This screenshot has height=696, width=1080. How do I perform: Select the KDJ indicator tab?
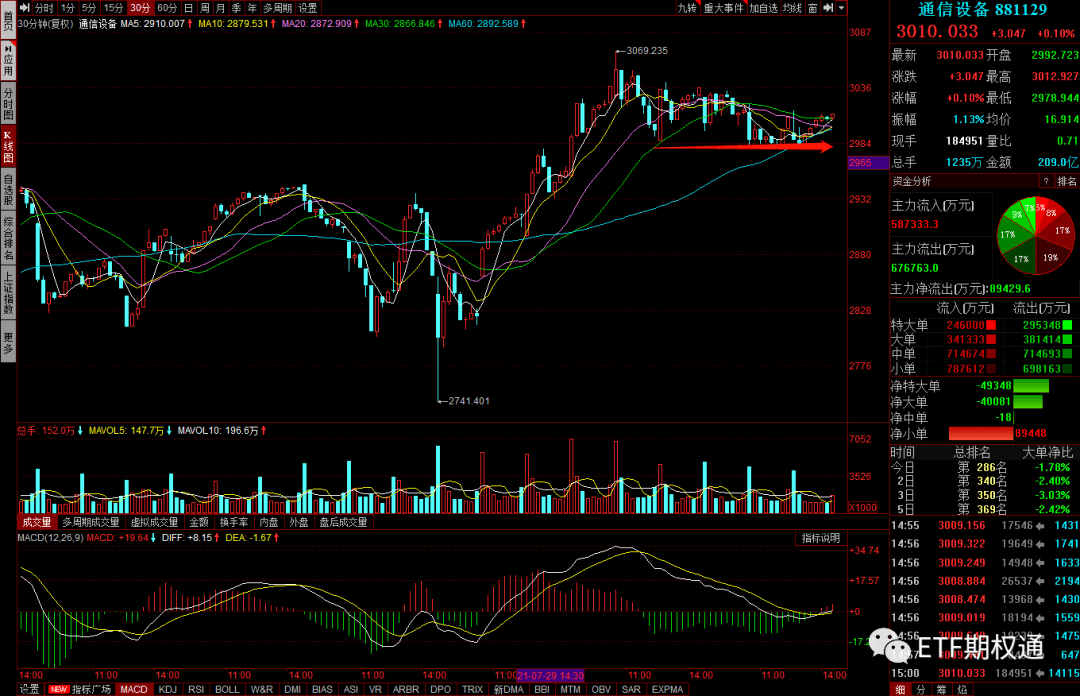point(168,689)
